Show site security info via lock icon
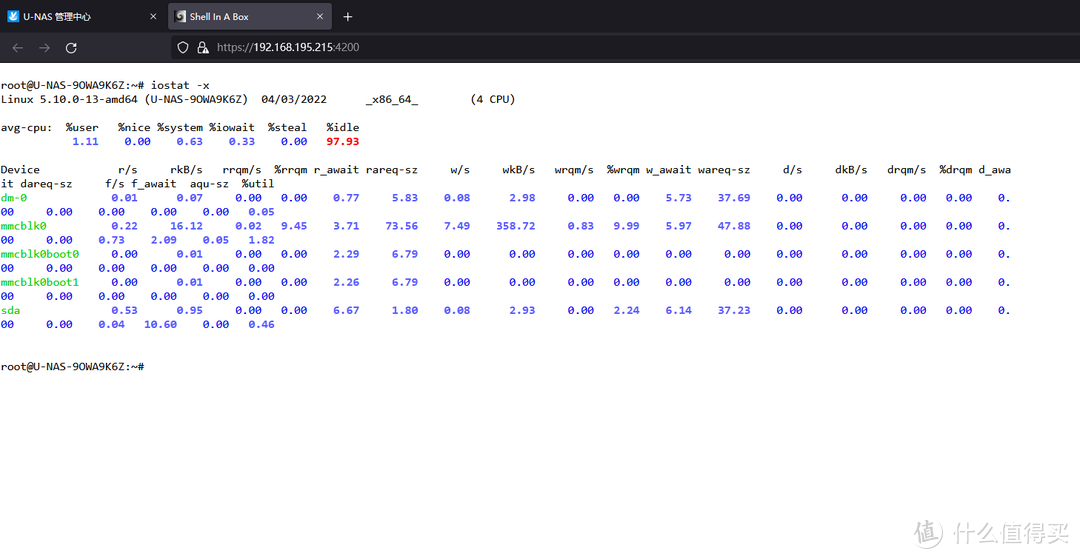1080x559 pixels. coord(202,47)
